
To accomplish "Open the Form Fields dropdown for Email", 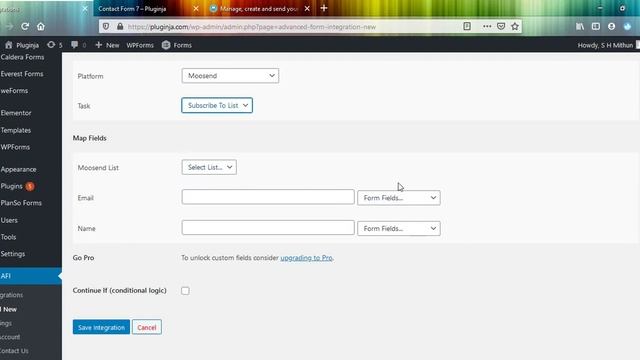I will (x=399, y=198).
